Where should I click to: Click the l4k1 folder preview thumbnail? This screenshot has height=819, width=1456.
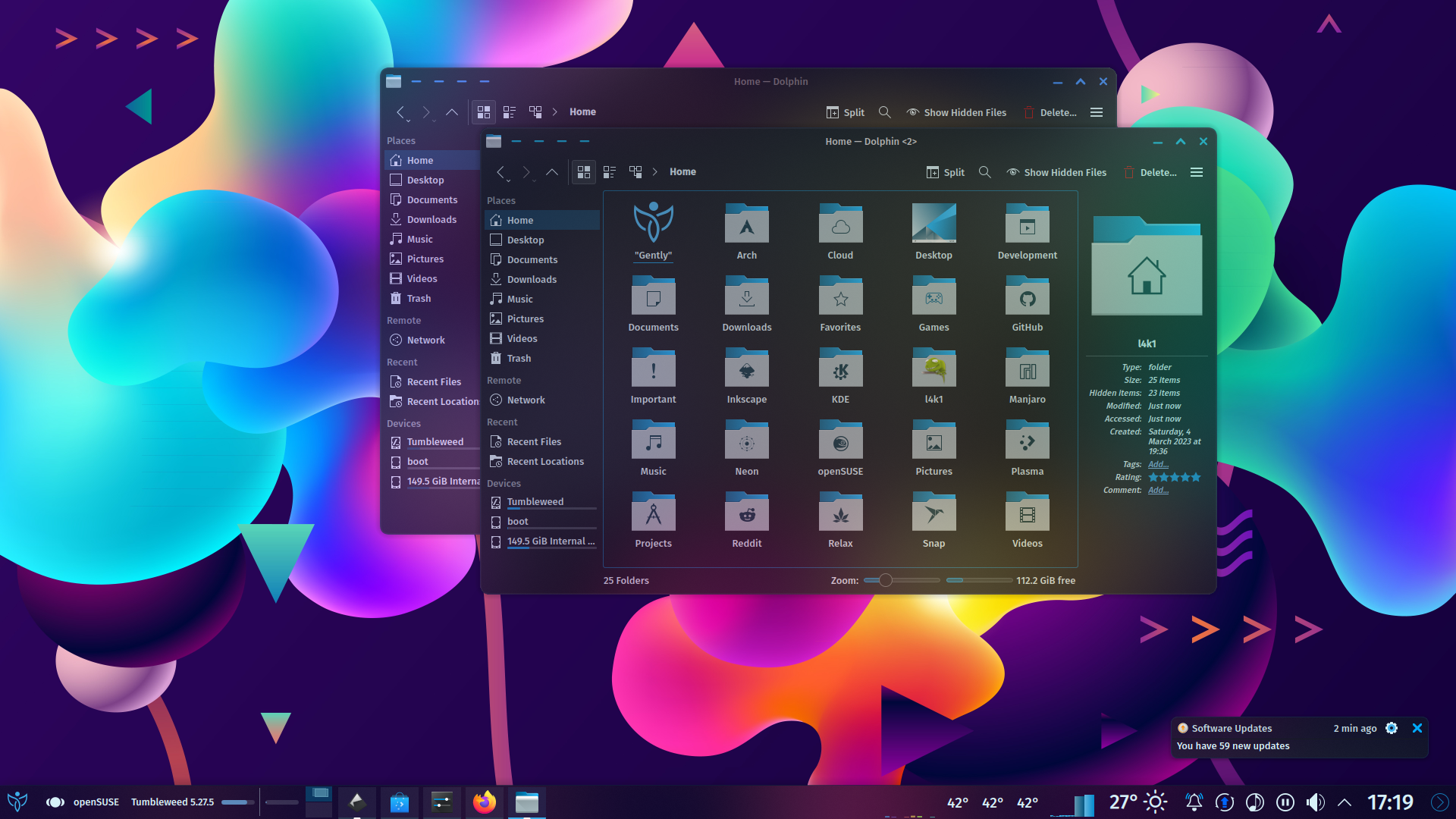pyautogui.click(x=1146, y=265)
